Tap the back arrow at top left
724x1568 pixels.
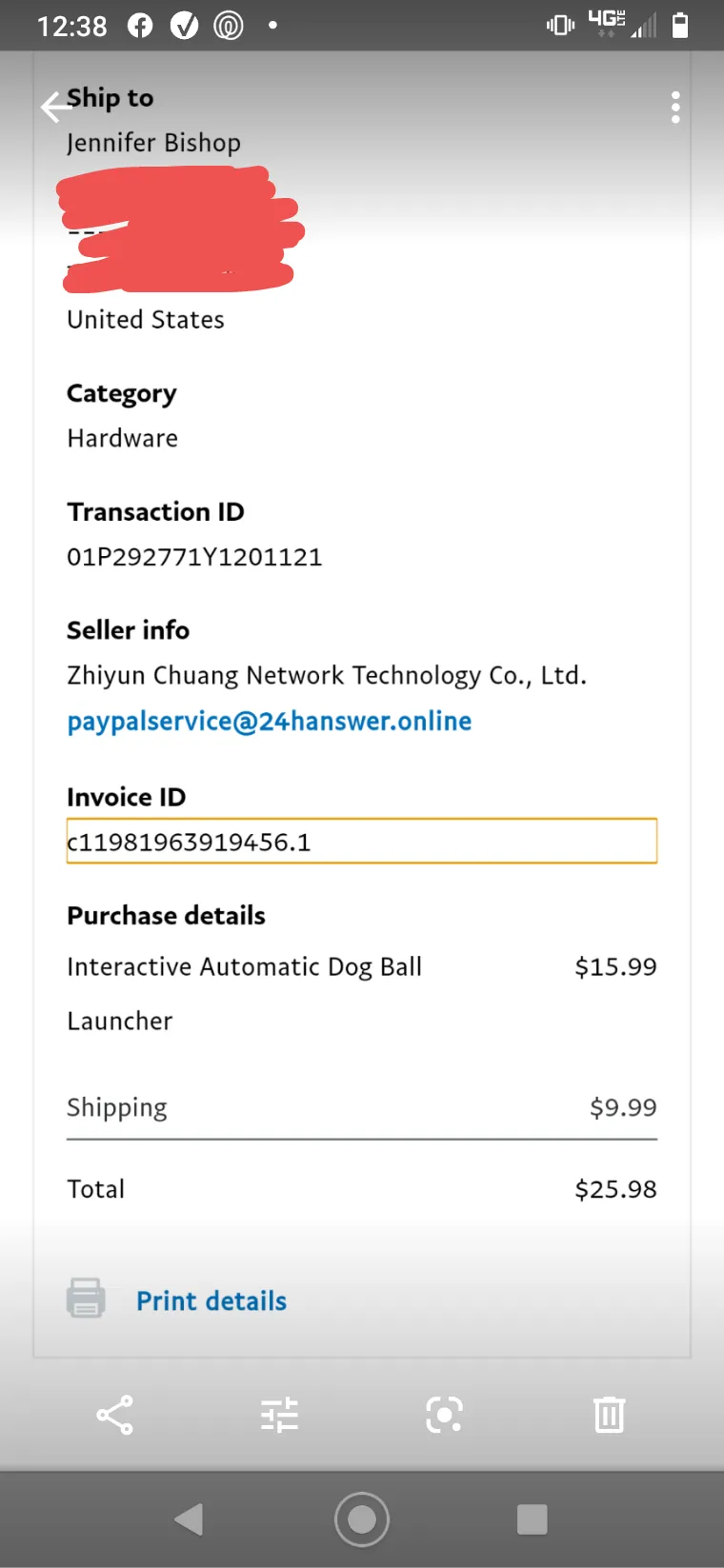[x=56, y=108]
